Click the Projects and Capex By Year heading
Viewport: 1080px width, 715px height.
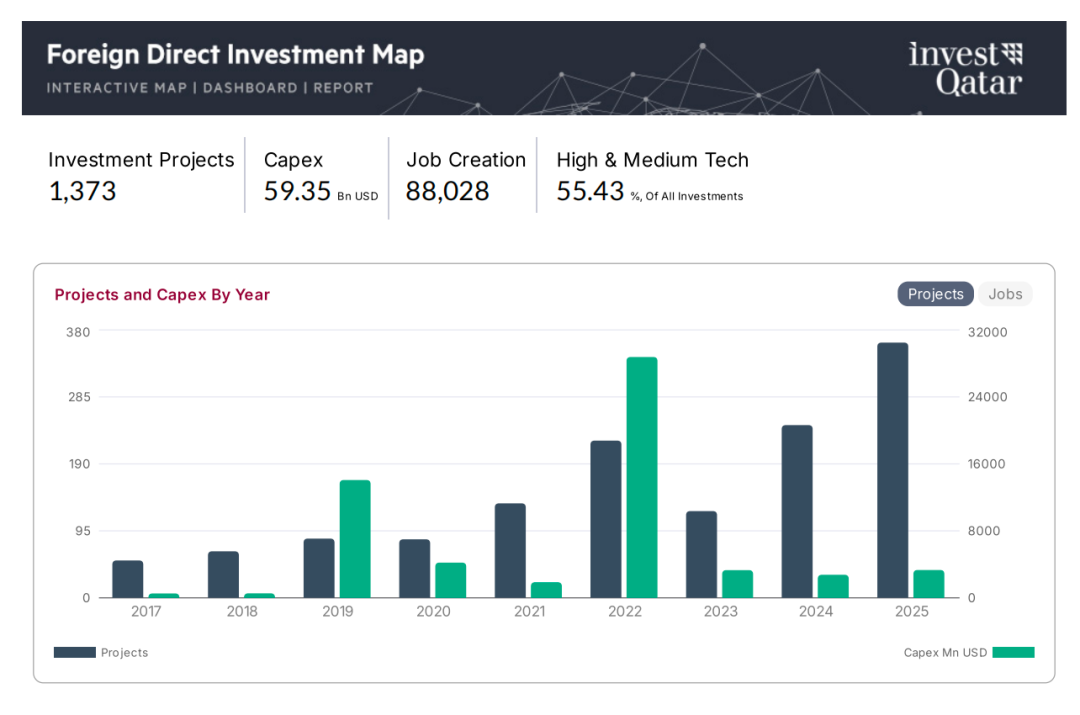click(x=162, y=295)
